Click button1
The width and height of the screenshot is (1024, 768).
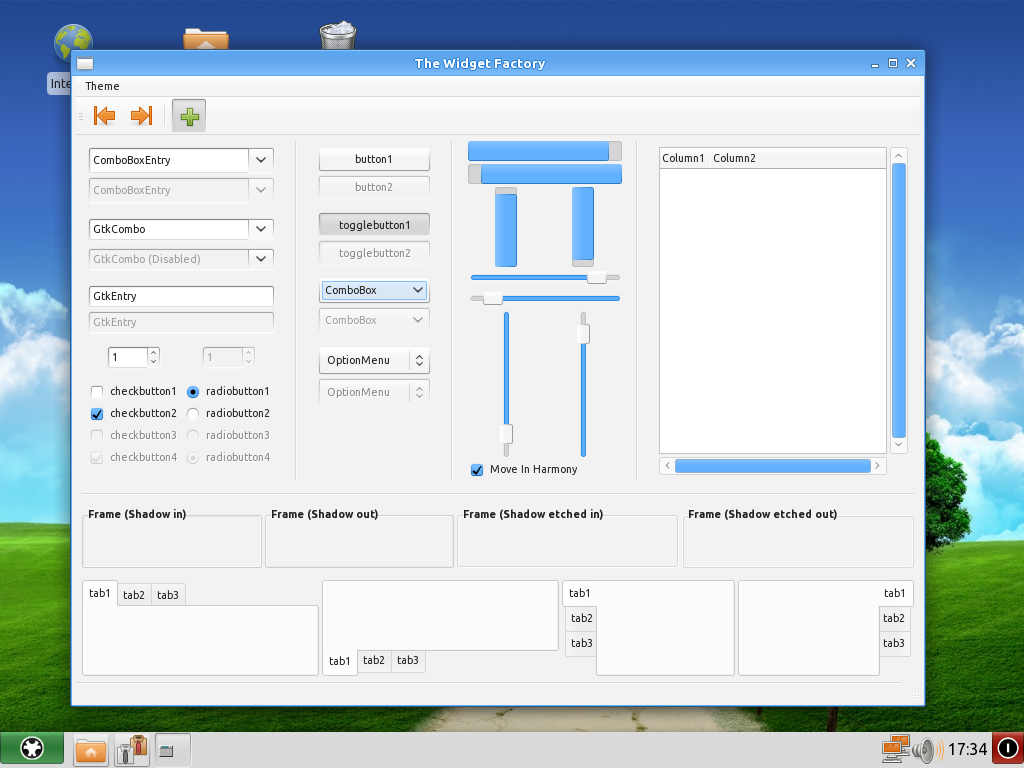click(x=374, y=159)
